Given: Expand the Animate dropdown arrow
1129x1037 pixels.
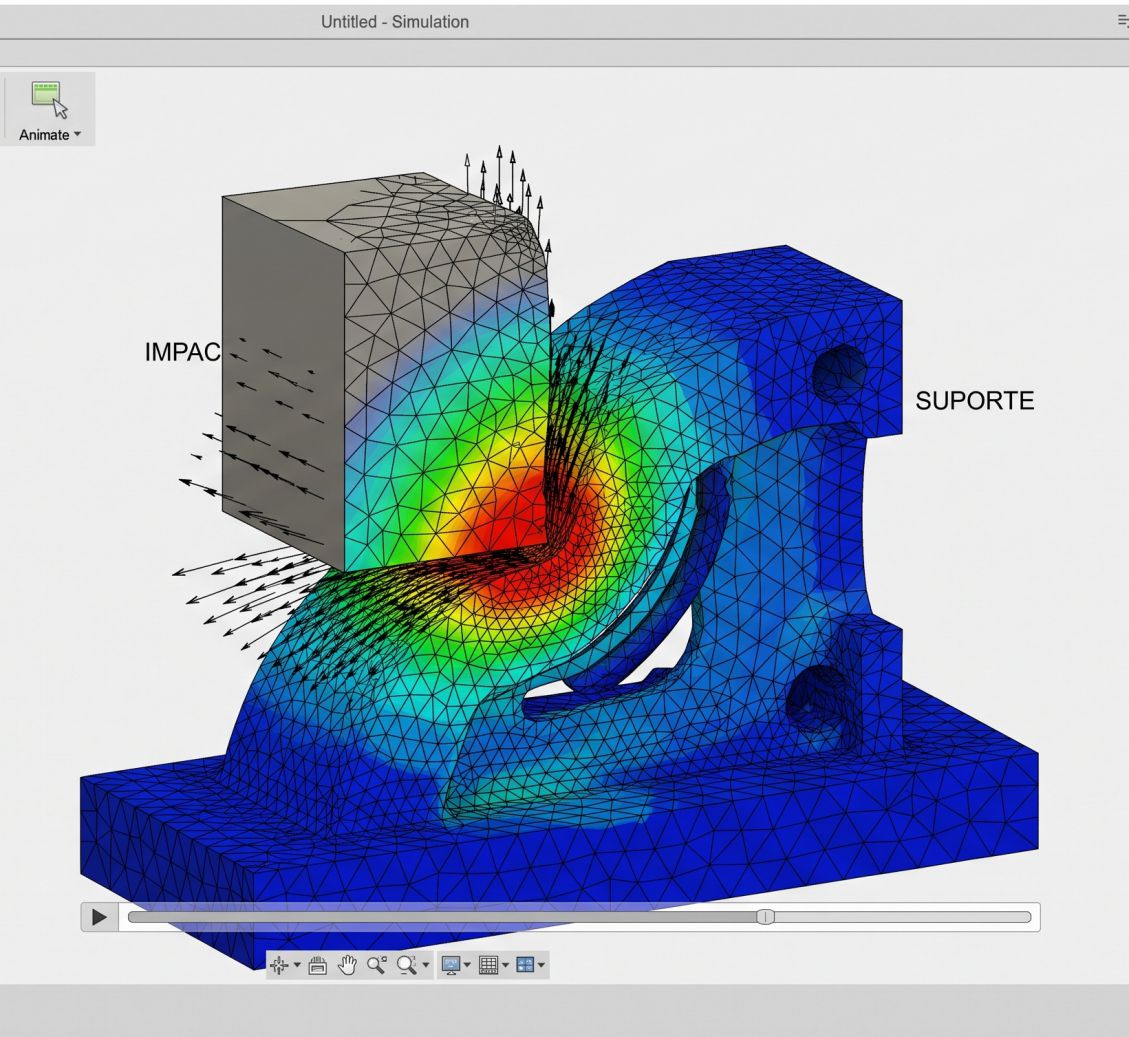Looking at the screenshot, I should click(78, 135).
